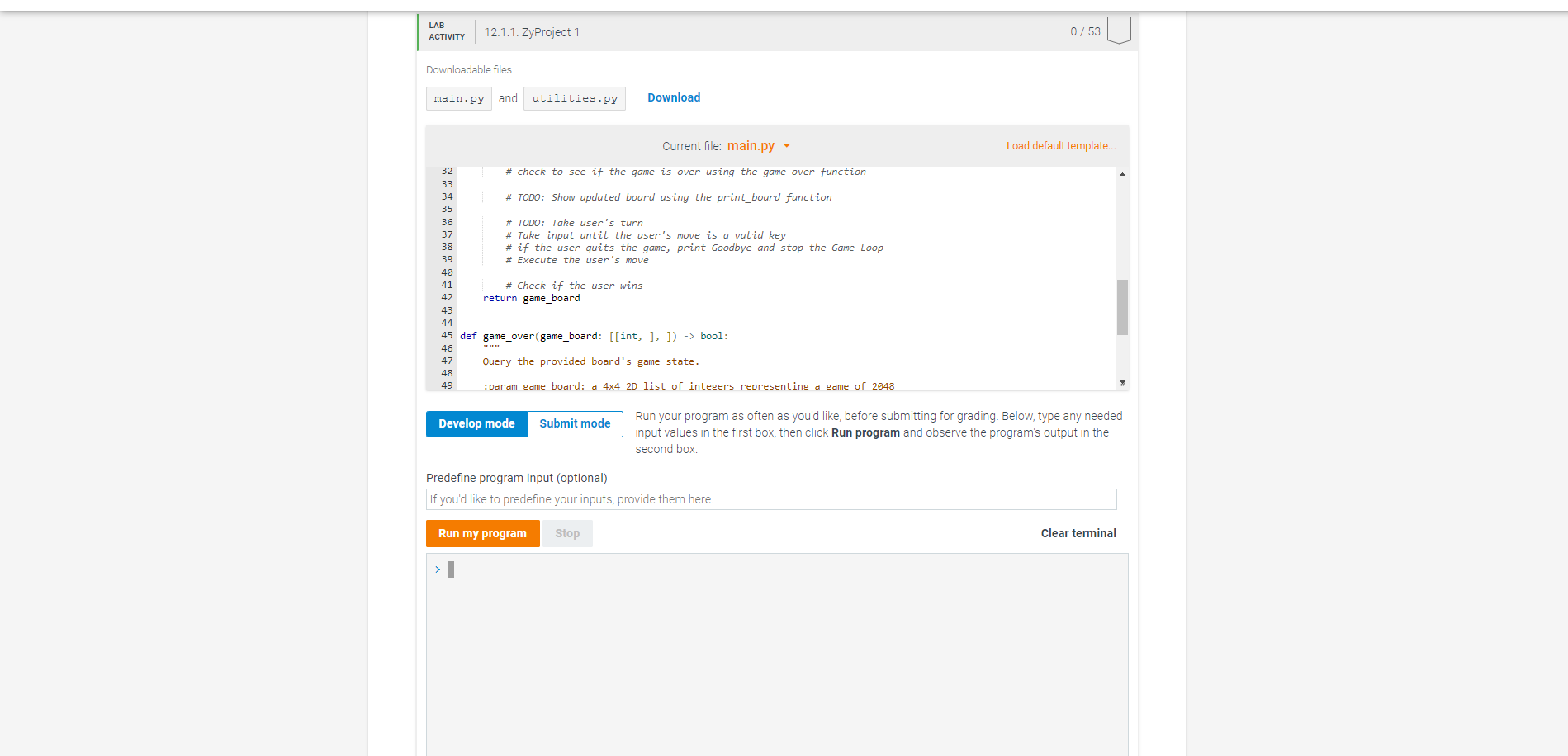Click inside the terminal output area

[x=777, y=654]
